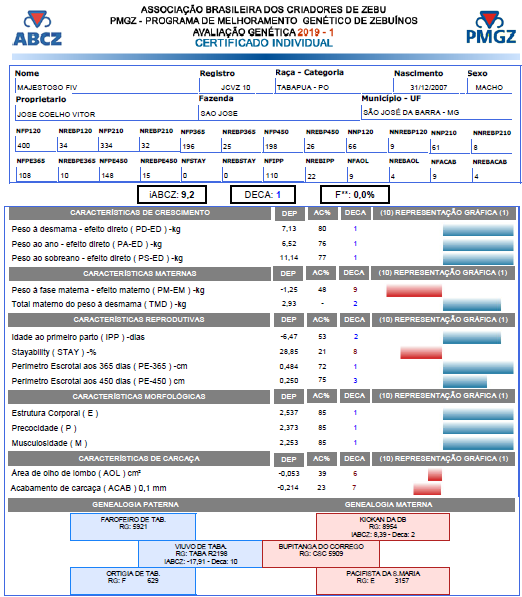Click the ABCZ logo
This screenshot has width=522, height=597.
[37, 29]
